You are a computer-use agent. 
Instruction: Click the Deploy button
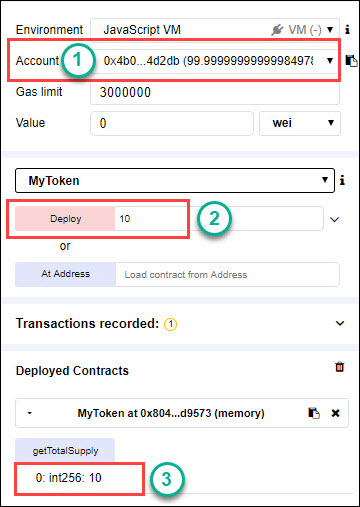(65, 219)
